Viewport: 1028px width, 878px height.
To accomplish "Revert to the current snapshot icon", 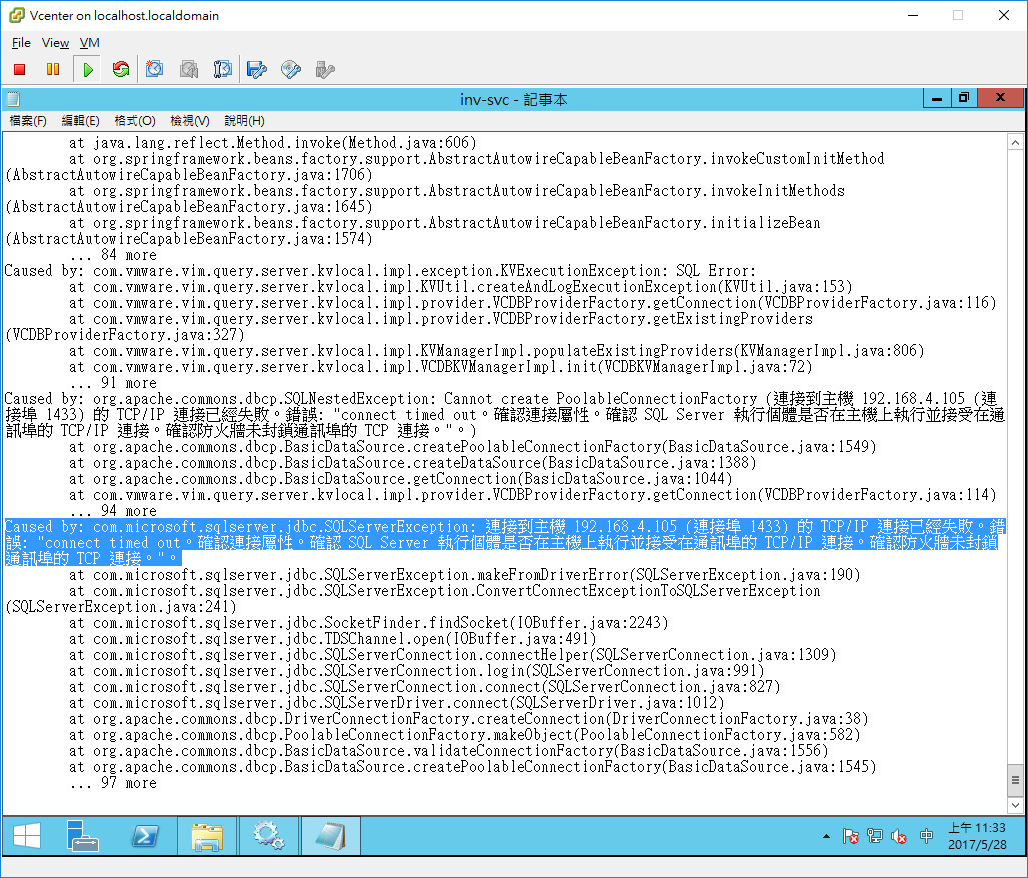I will pyautogui.click(x=189, y=70).
